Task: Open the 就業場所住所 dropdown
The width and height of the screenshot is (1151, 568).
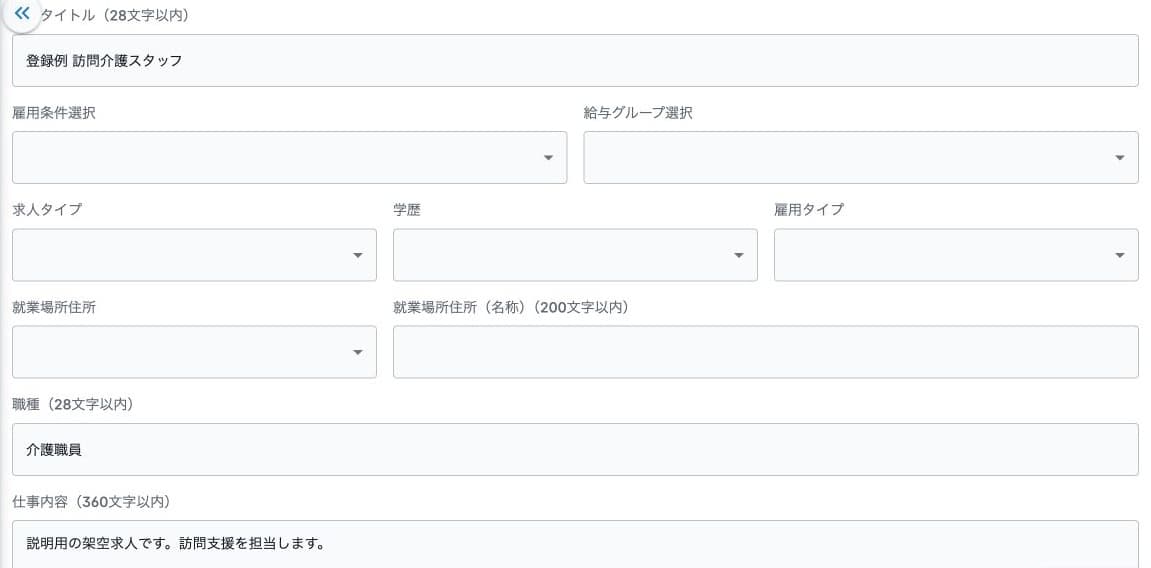Action: click(195, 352)
